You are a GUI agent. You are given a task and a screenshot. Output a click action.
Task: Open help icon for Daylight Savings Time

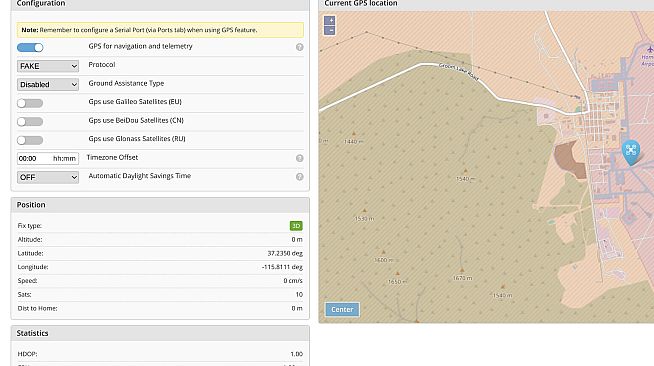pyautogui.click(x=299, y=177)
